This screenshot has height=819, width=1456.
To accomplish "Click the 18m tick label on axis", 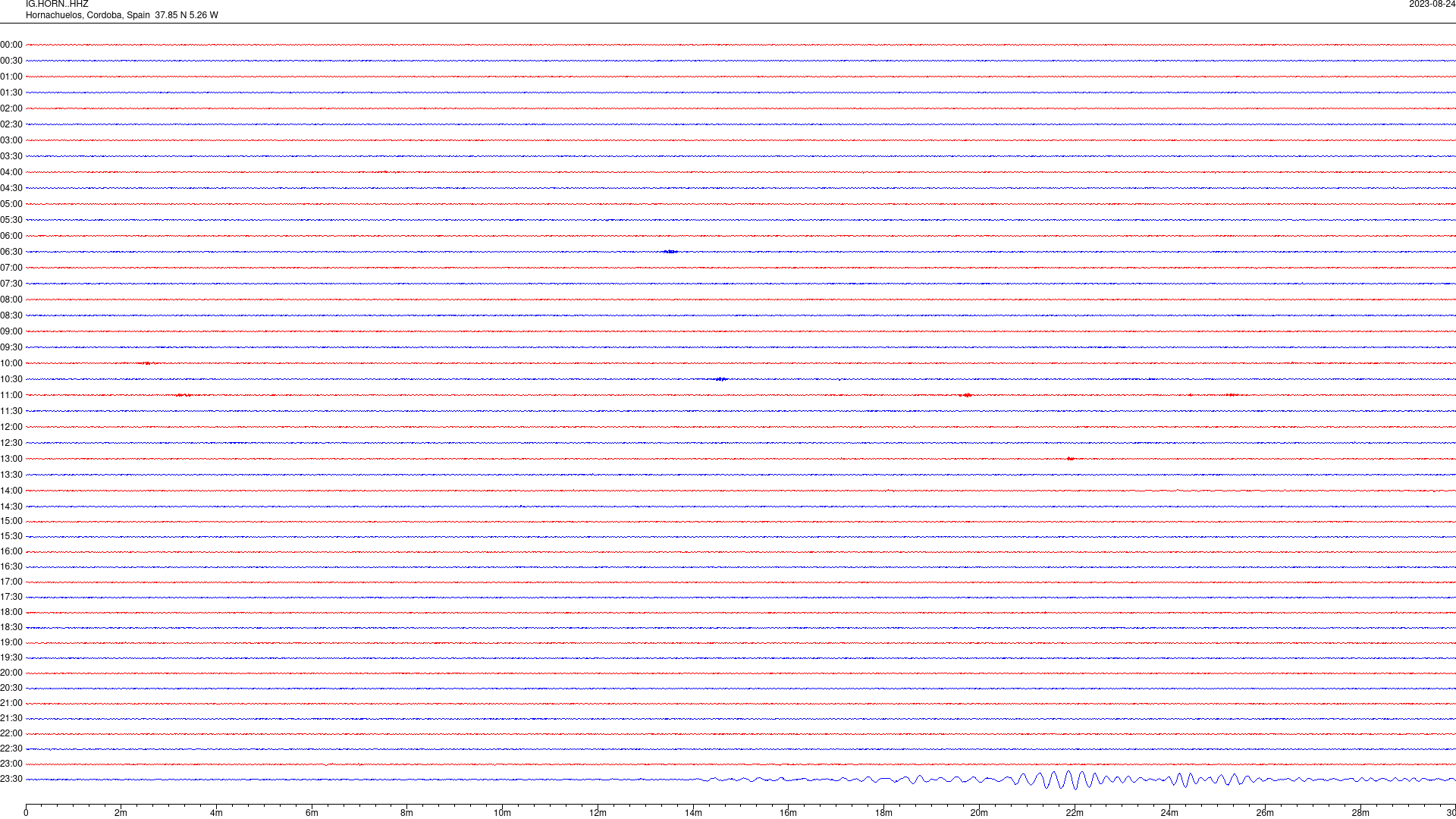I will click(883, 813).
